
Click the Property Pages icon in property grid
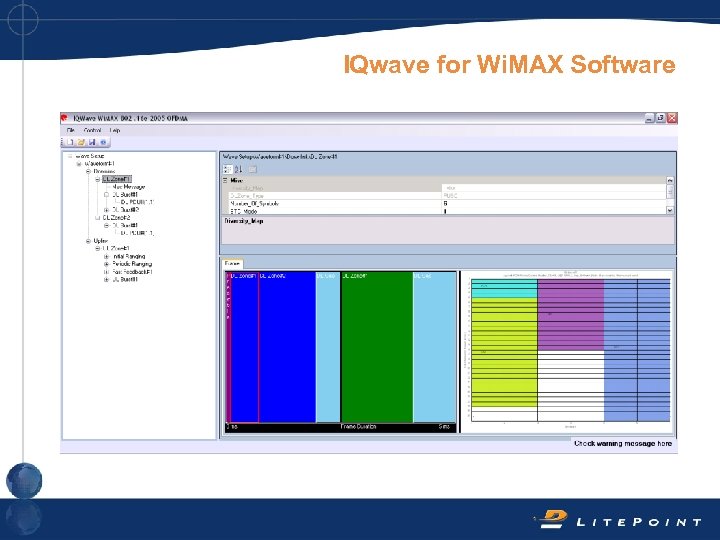[253, 169]
